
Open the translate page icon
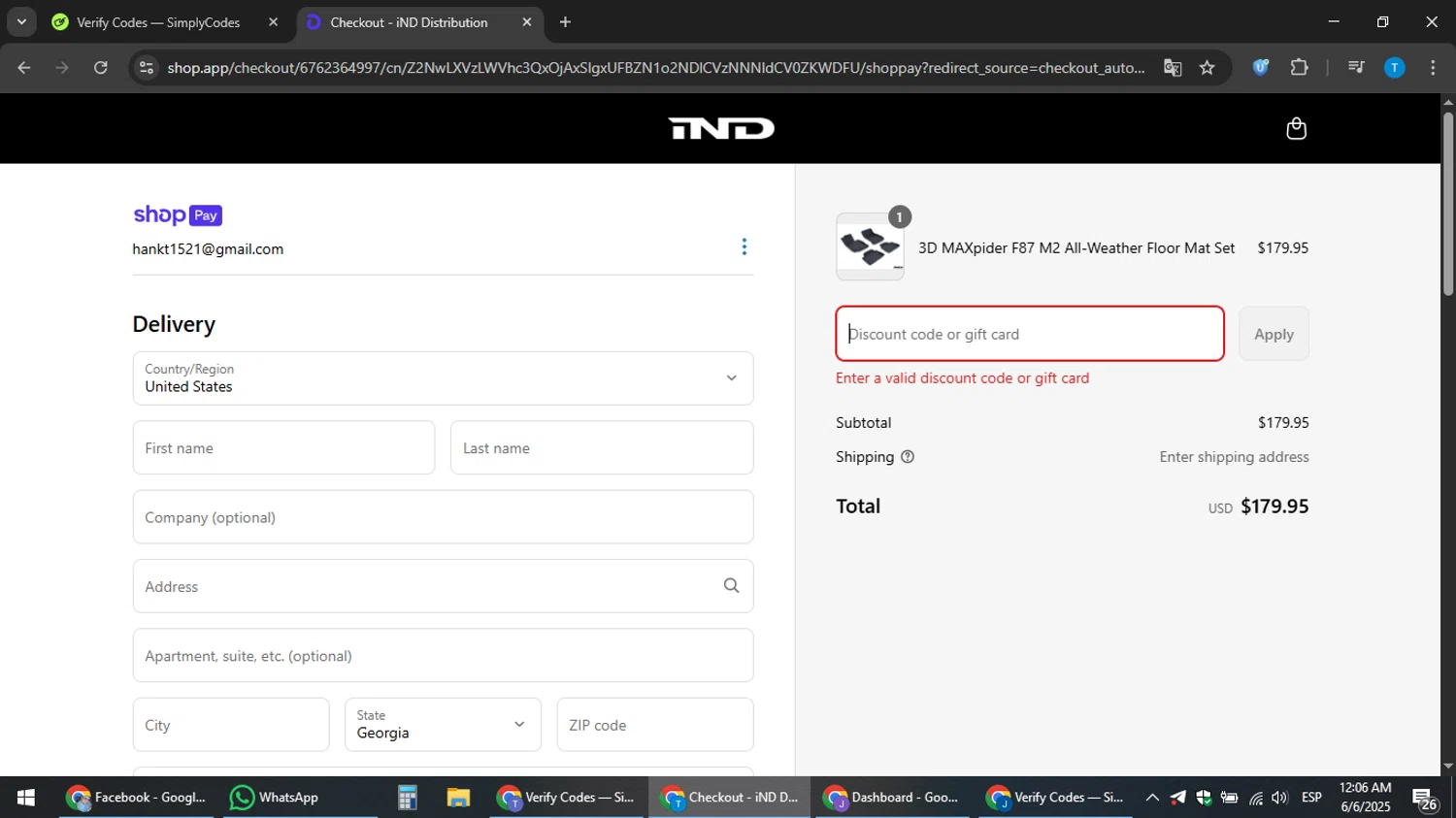(x=1173, y=68)
